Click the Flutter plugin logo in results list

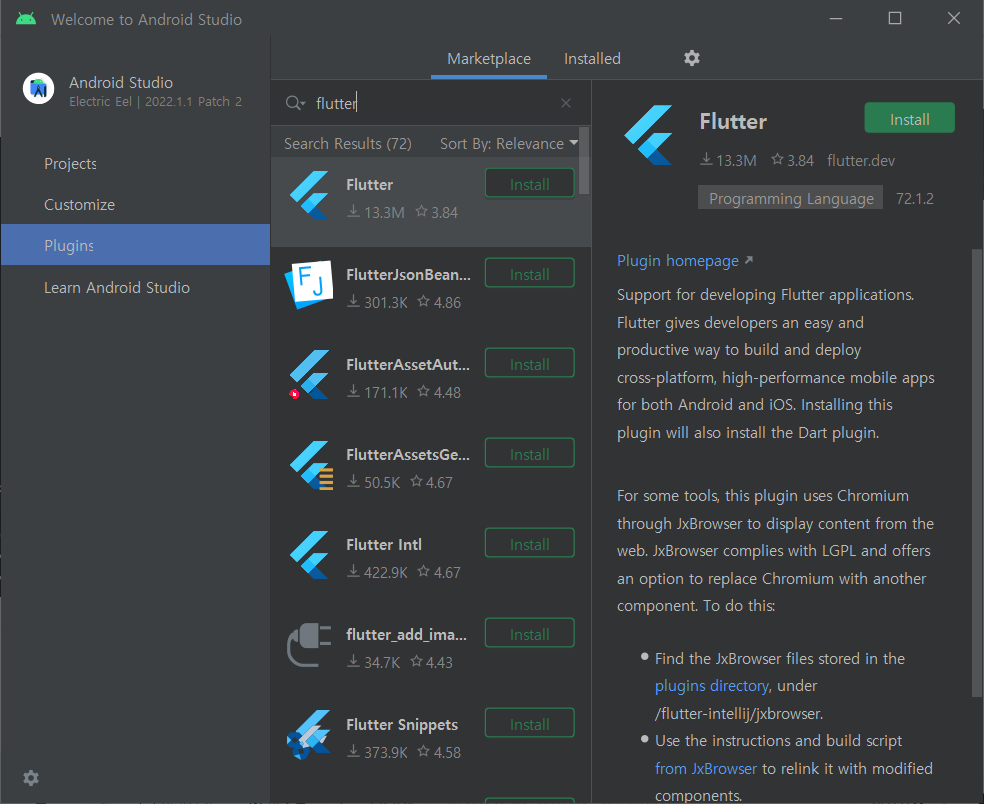point(309,195)
